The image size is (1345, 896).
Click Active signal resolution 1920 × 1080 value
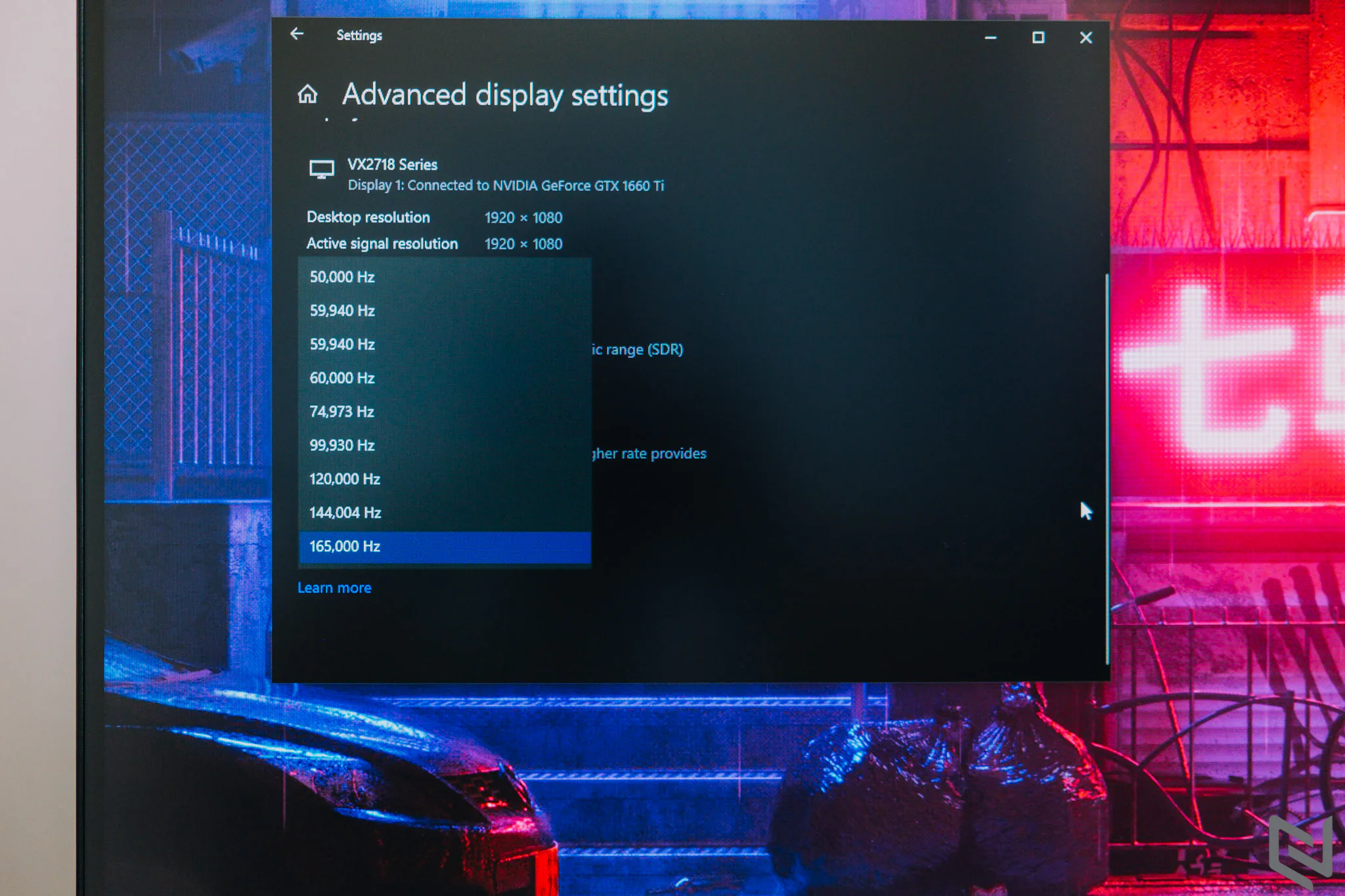coord(523,244)
